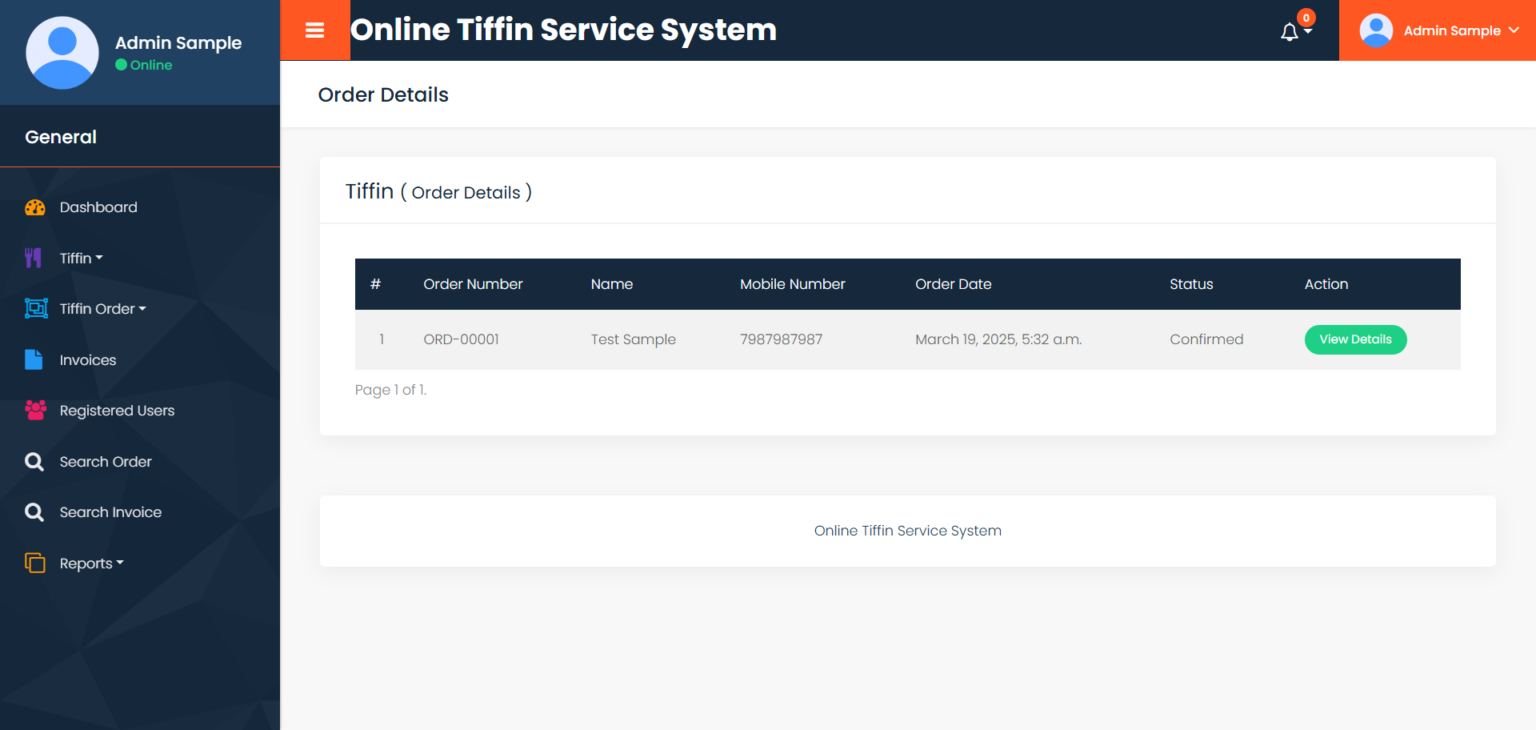
Task: Click the Tiffin fork and knife icon
Action: pos(33,258)
